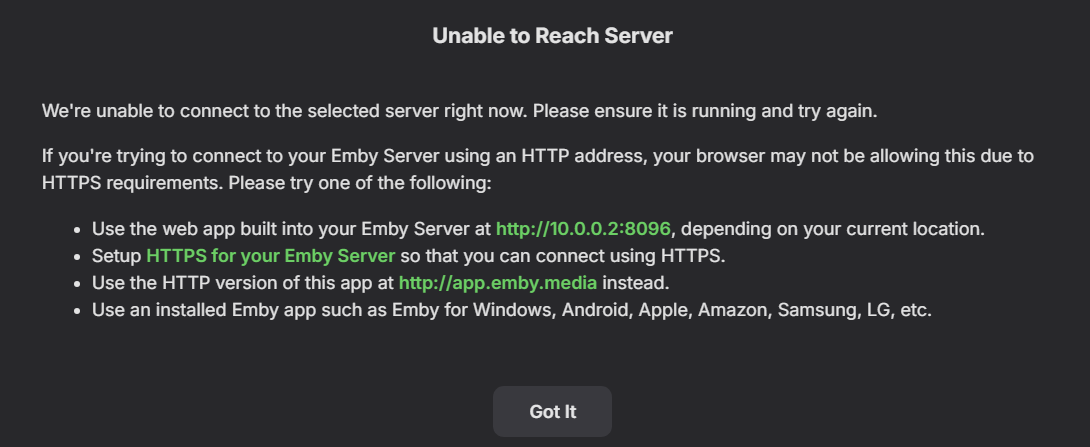
Task: Click the bullet dot before "Setup HTTPS"
Action: tap(77, 256)
